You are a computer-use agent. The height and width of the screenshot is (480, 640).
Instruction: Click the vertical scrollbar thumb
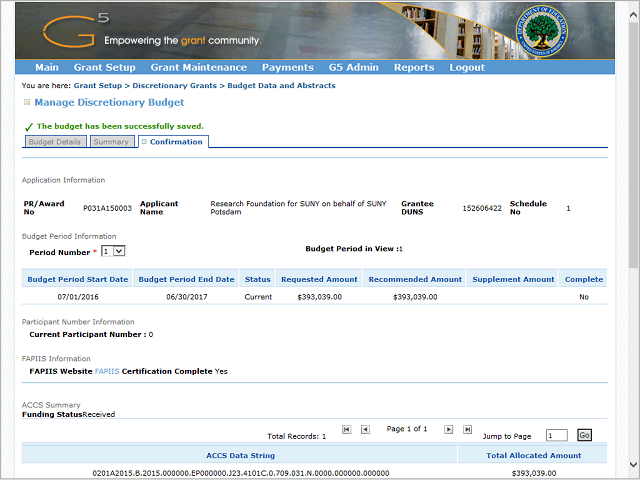(x=633, y=145)
